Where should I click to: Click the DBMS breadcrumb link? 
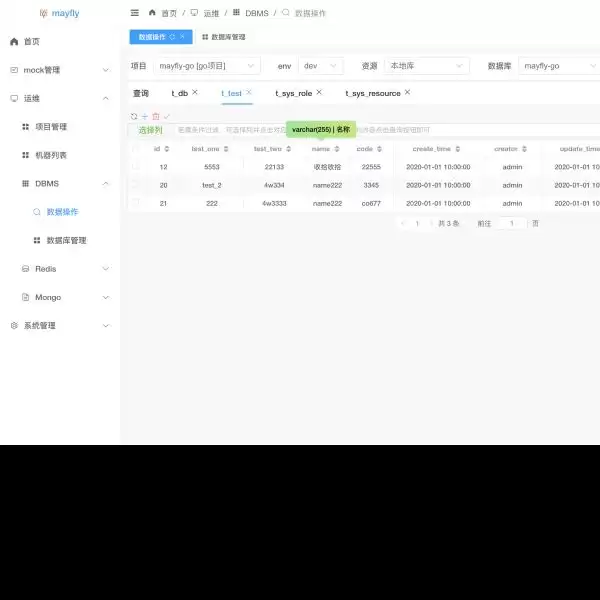(x=257, y=13)
